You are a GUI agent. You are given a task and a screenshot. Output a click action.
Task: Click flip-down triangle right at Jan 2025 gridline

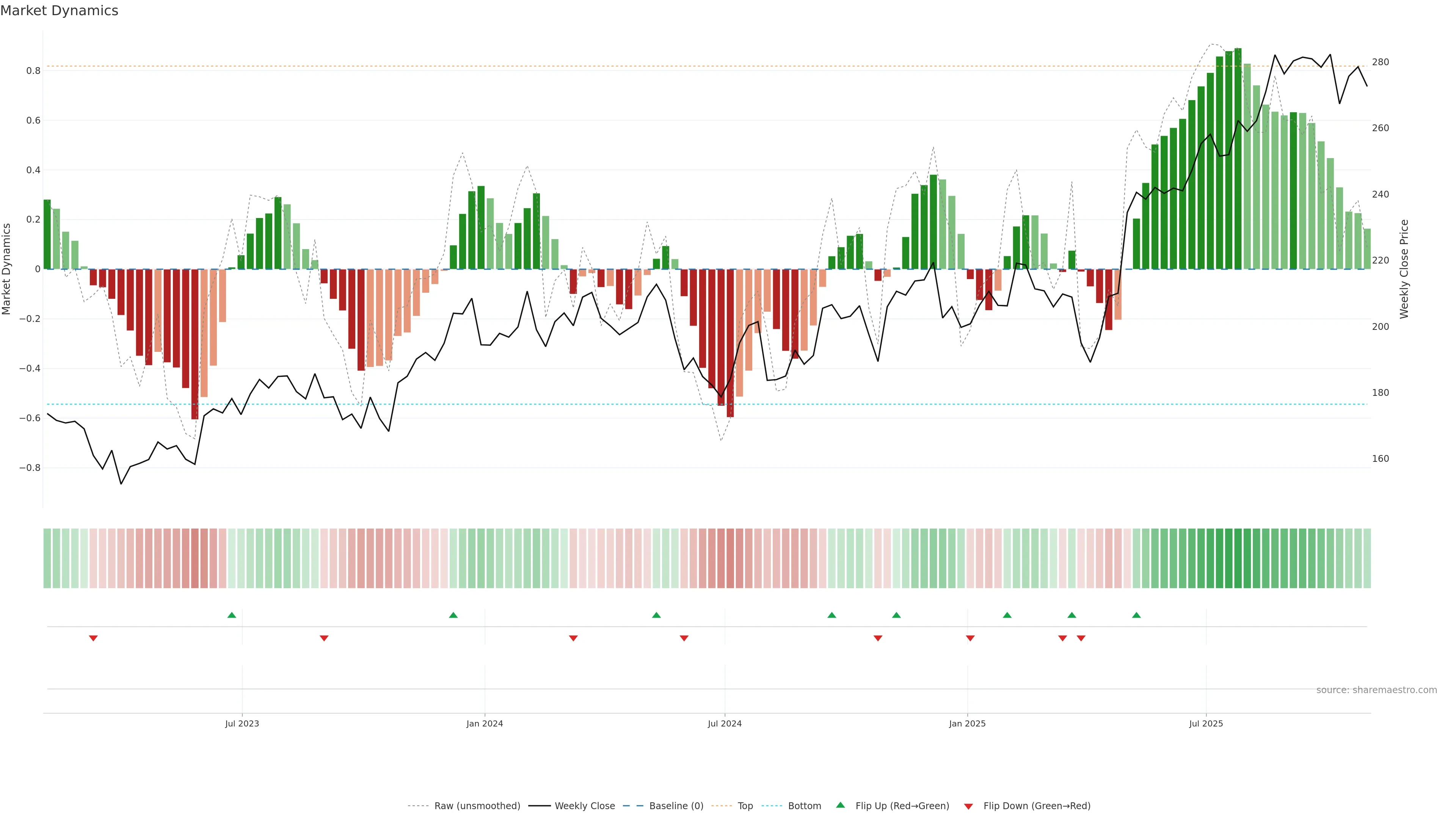(970, 638)
